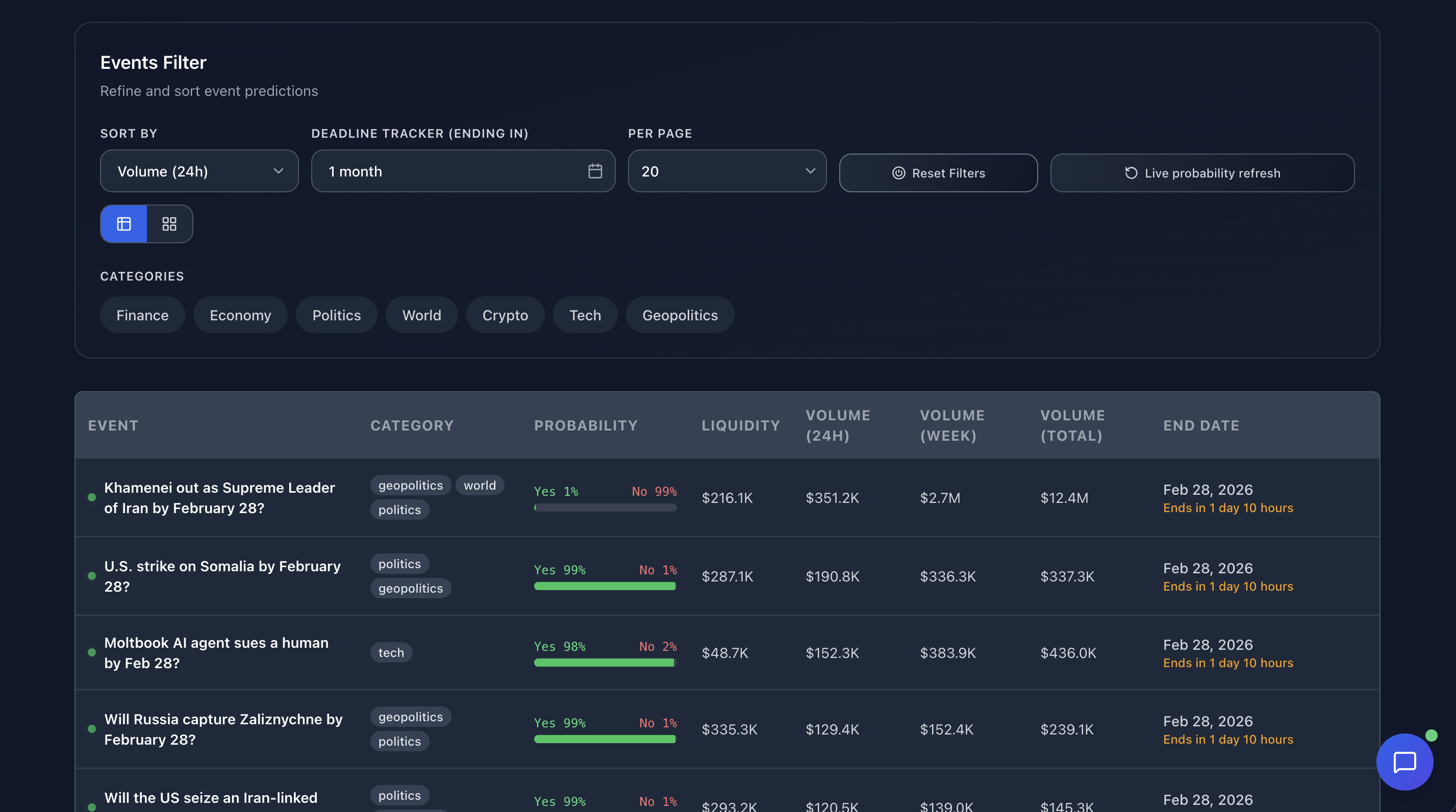The height and width of the screenshot is (812, 1456).
Task: Open the calendar icon in Deadline Tracker
Action: tap(595, 171)
